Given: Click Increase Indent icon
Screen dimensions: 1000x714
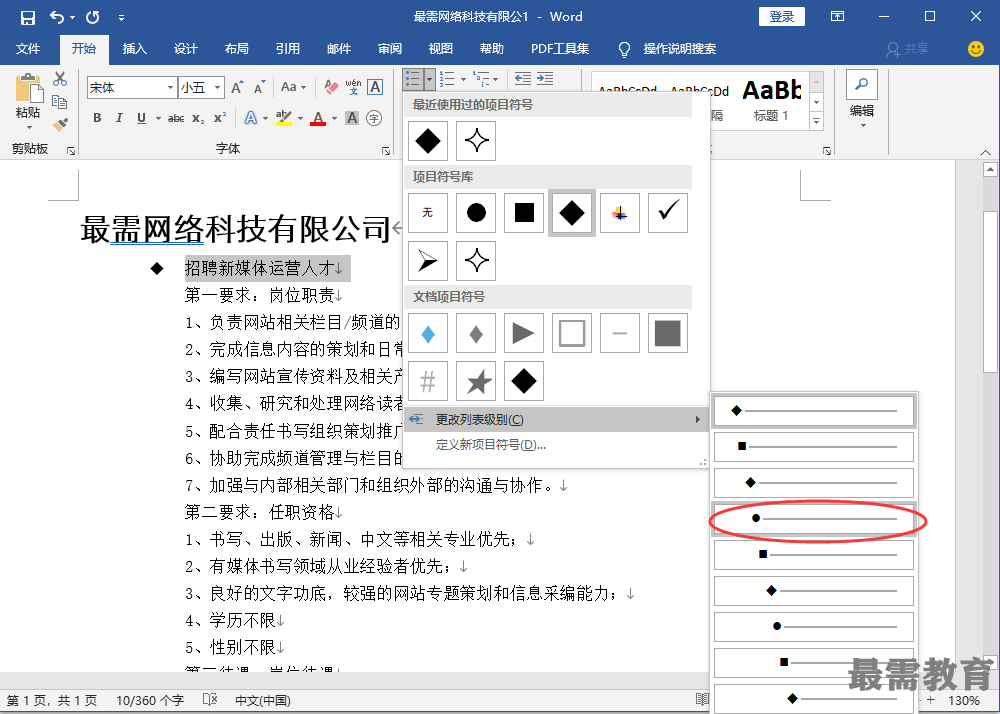Looking at the screenshot, I should pyautogui.click(x=545, y=78).
